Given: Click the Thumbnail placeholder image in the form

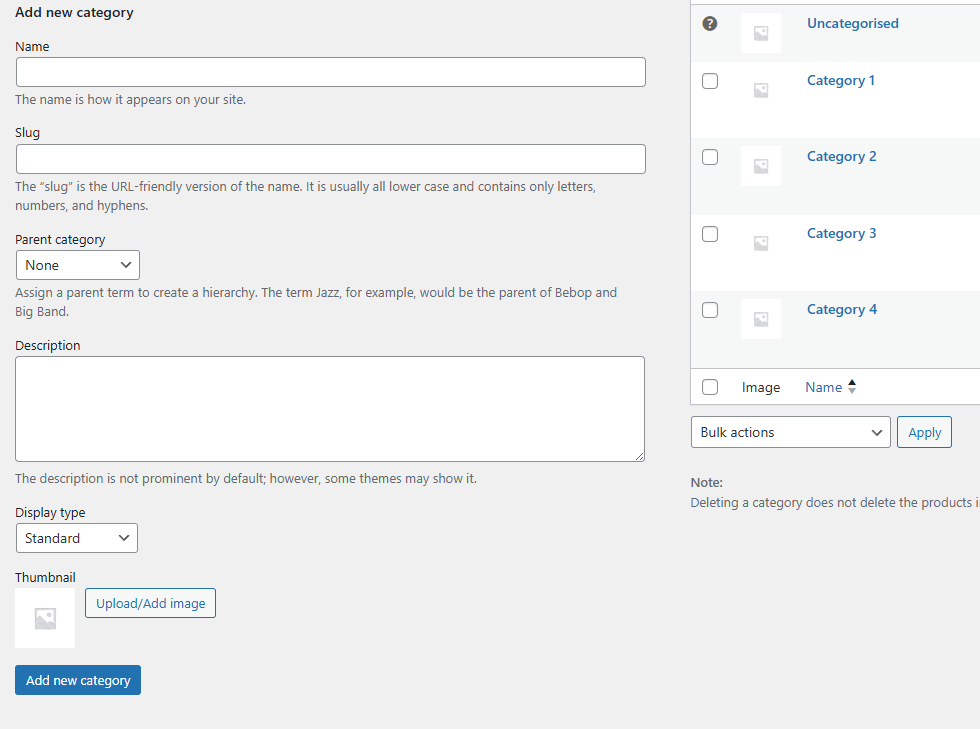Looking at the screenshot, I should click(45, 618).
